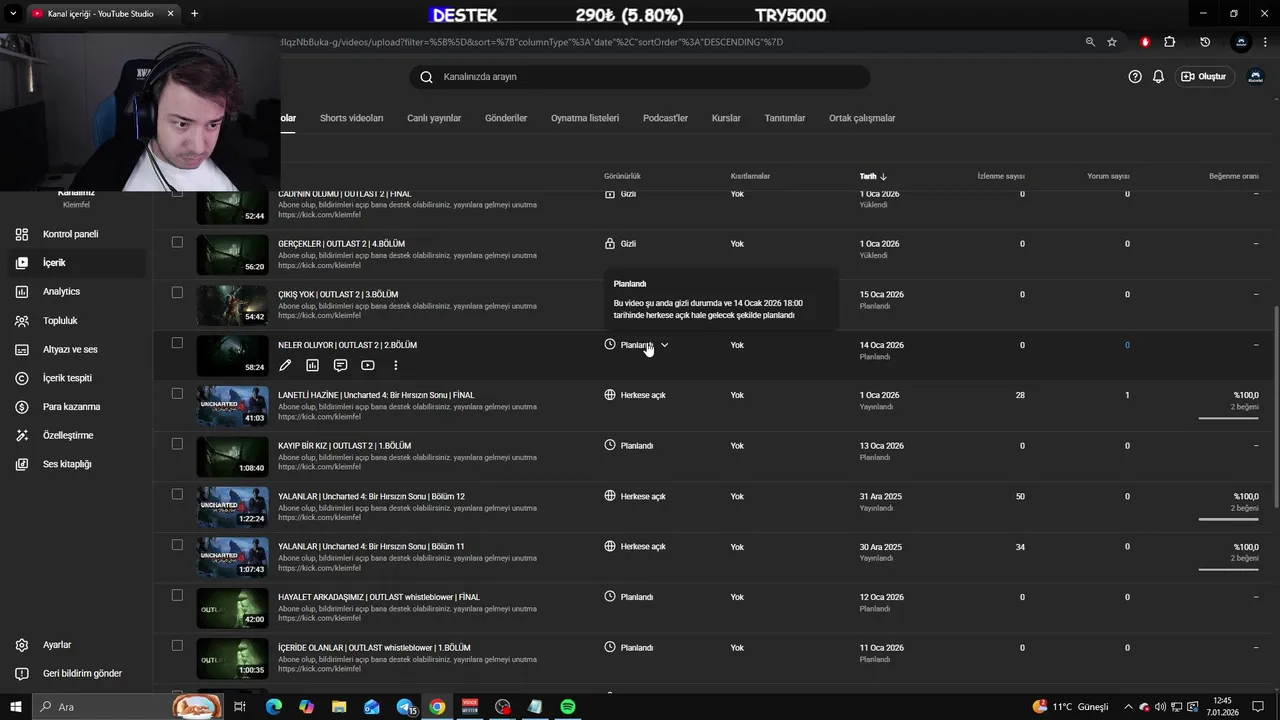Screen dimensions: 1280x720
Task: Edit details pencil icon for NELER OLUYOR video
Action: pos(285,366)
